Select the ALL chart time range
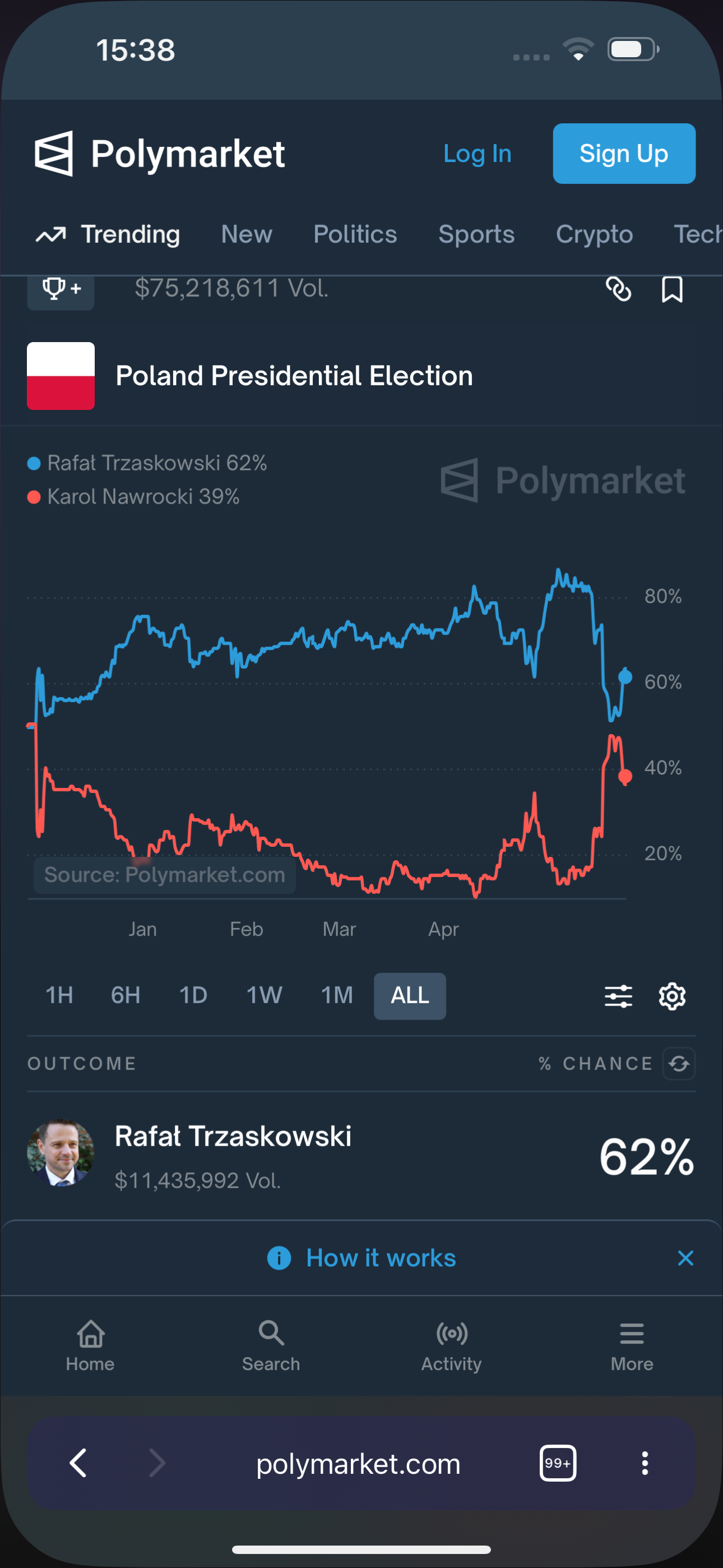Viewport: 723px width, 1568px height. (410, 996)
